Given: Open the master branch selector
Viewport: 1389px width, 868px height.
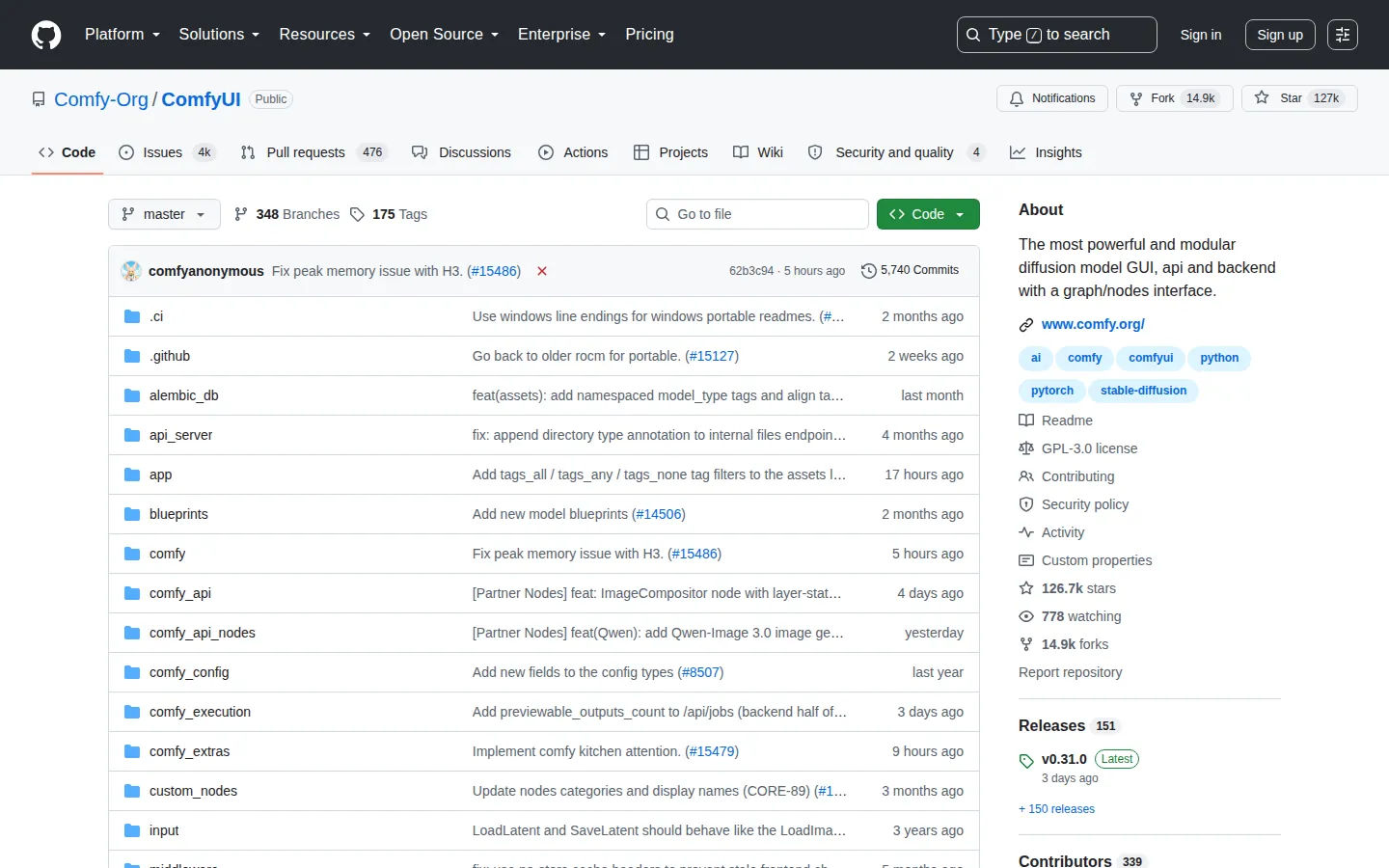Looking at the screenshot, I should [164, 214].
